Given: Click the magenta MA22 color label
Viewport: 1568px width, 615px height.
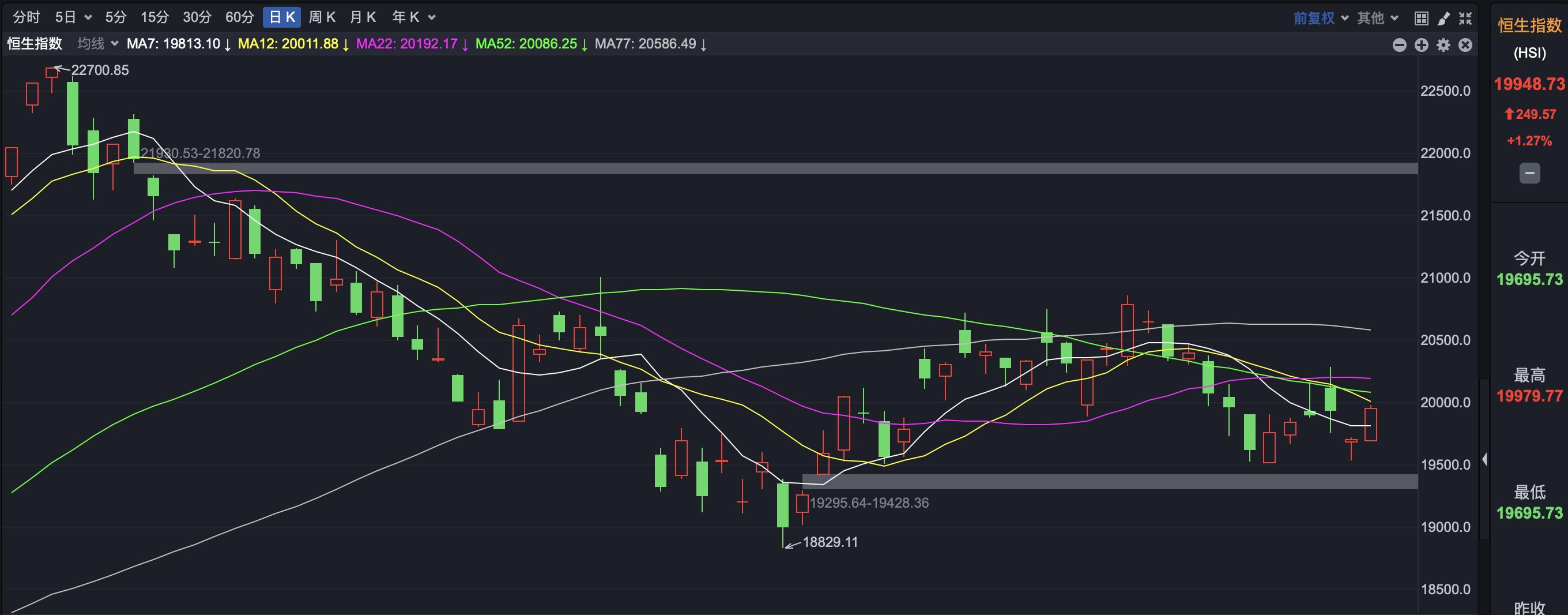Looking at the screenshot, I should (x=406, y=44).
